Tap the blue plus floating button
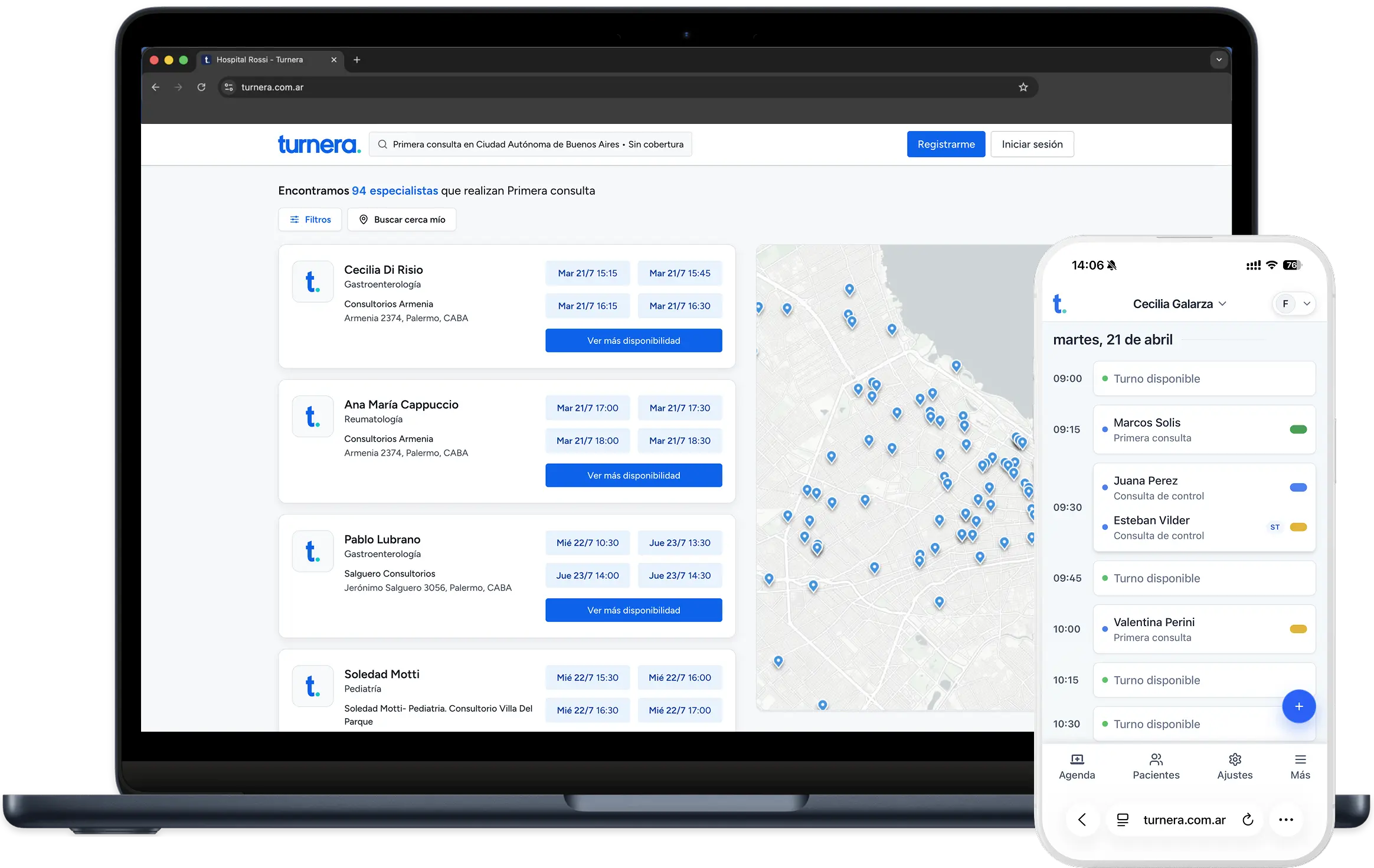The width and height of the screenshot is (1374, 868). click(x=1299, y=706)
